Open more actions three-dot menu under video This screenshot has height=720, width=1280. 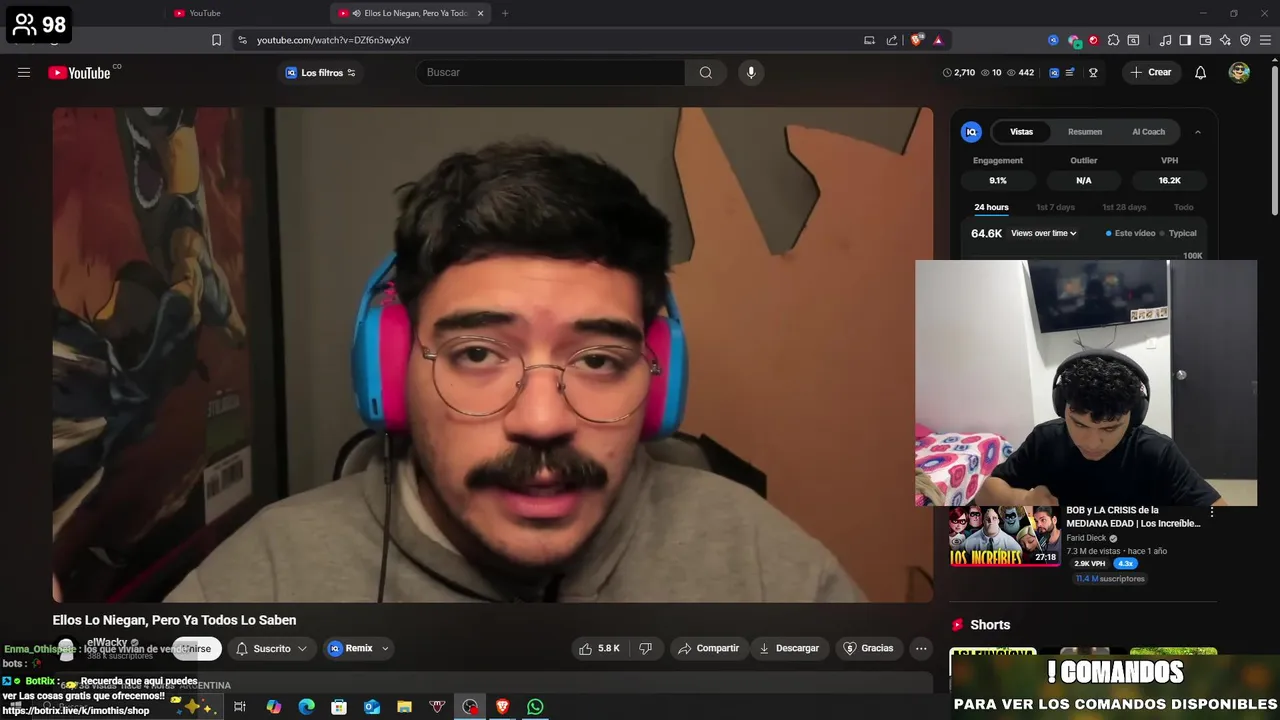pyautogui.click(x=921, y=648)
